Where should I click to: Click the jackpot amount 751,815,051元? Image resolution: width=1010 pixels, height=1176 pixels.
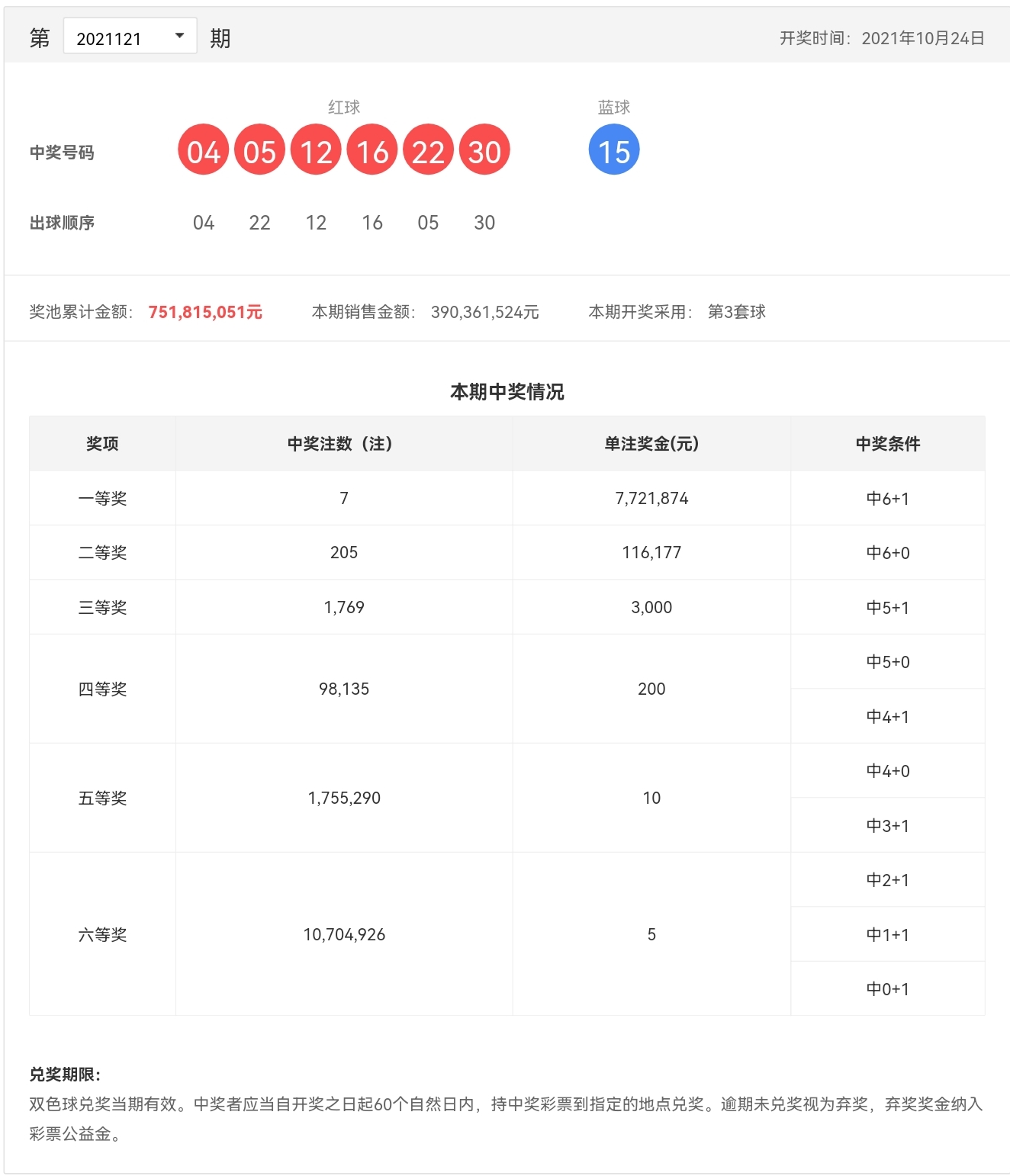point(205,312)
